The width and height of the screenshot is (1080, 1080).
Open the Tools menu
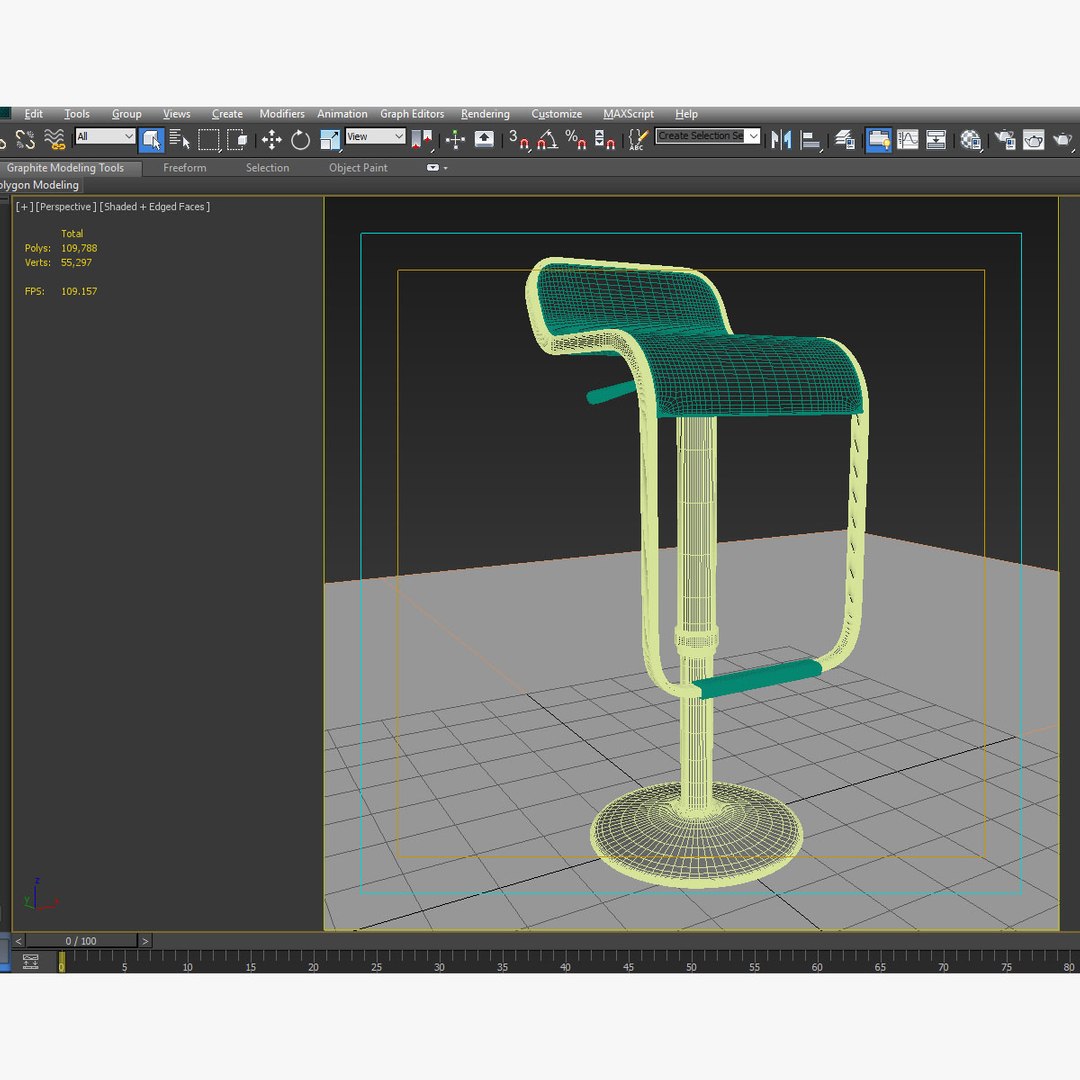76,114
